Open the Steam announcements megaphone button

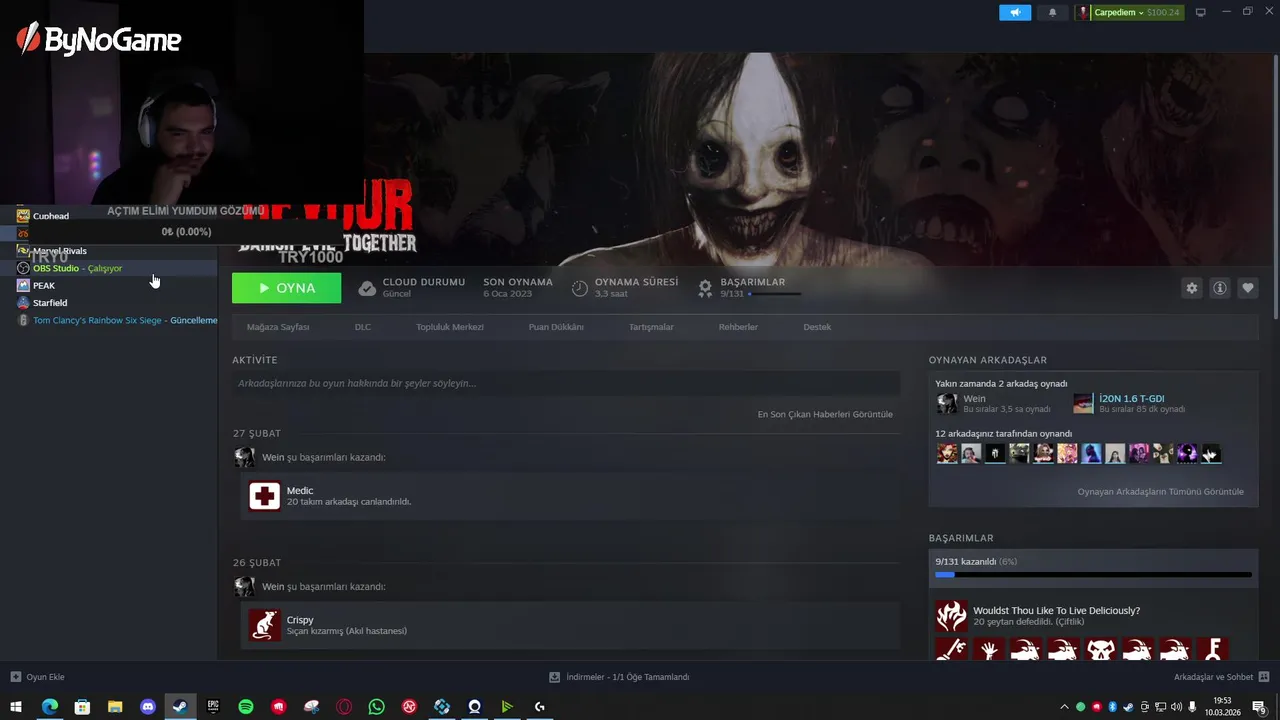click(1015, 12)
